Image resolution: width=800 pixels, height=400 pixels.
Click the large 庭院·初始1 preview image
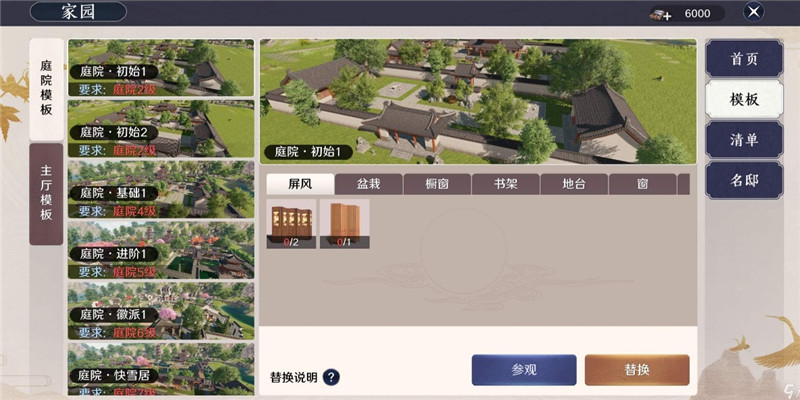coord(478,102)
